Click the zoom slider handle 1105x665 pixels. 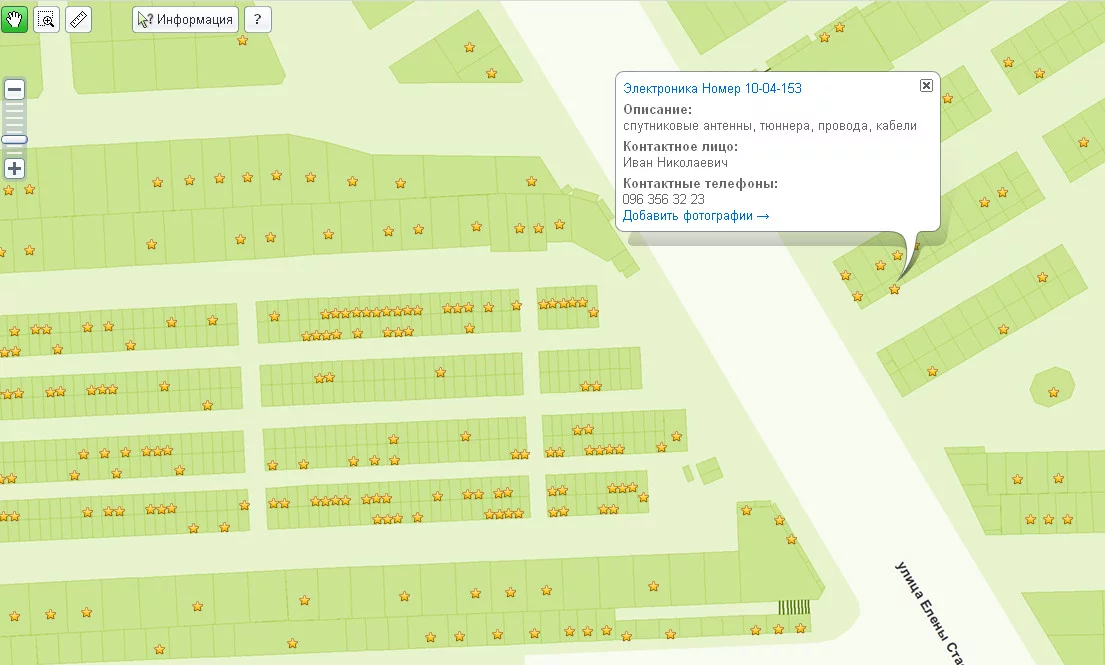(x=15, y=140)
